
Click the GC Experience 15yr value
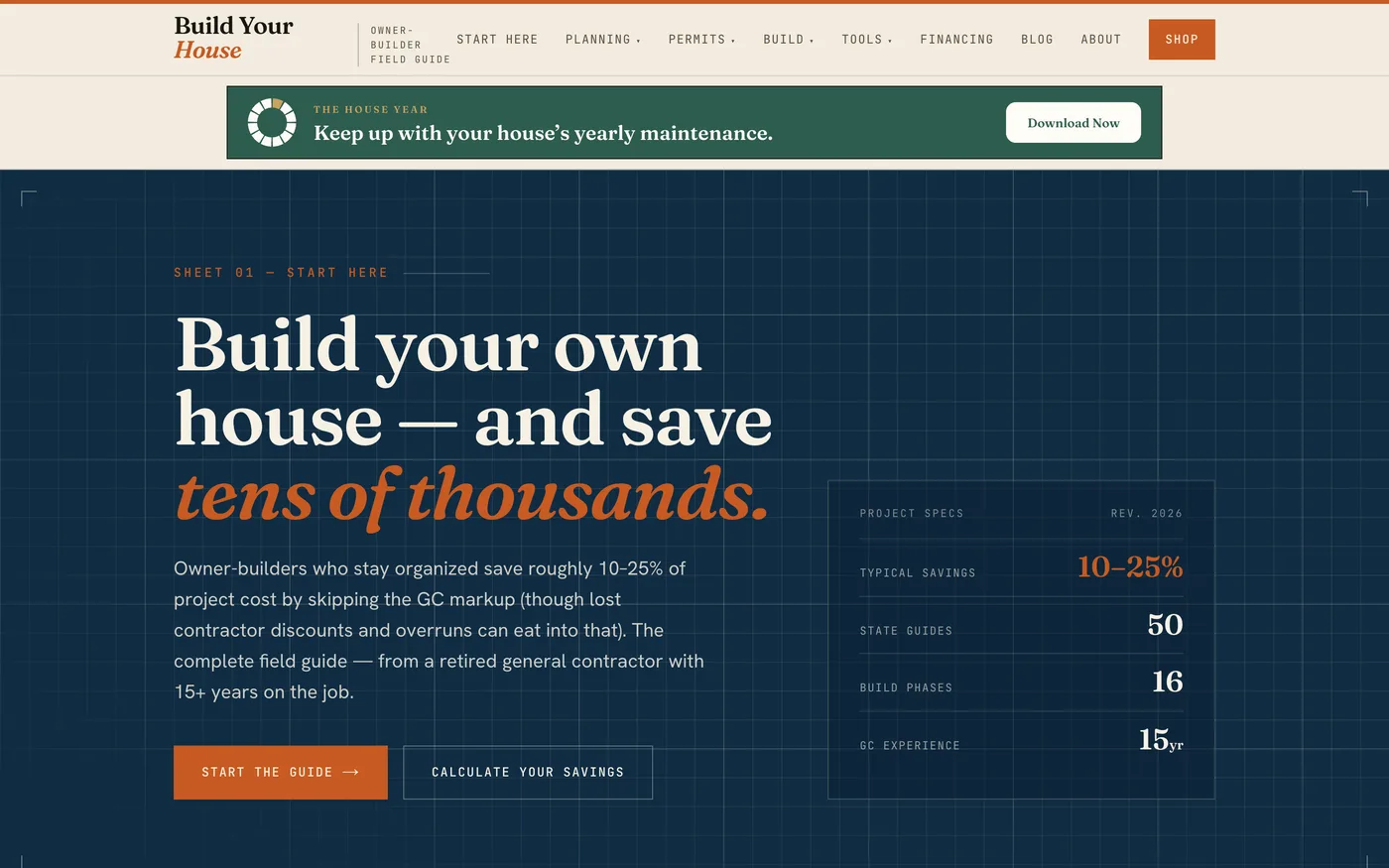pyautogui.click(x=1161, y=739)
